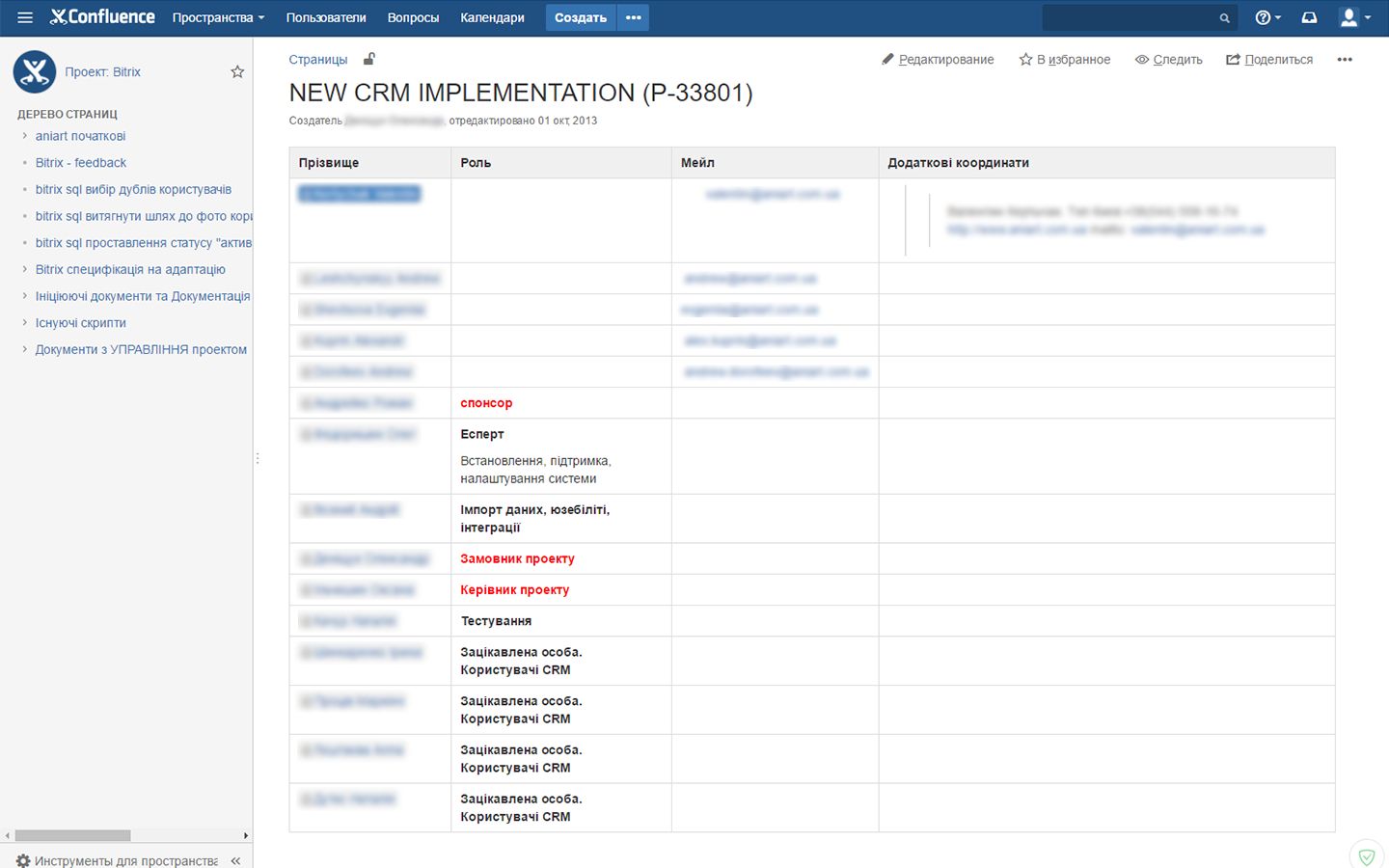Click the highlighted user name in first row
Viewport: 1389px width, 868px height.
(360, 194)
